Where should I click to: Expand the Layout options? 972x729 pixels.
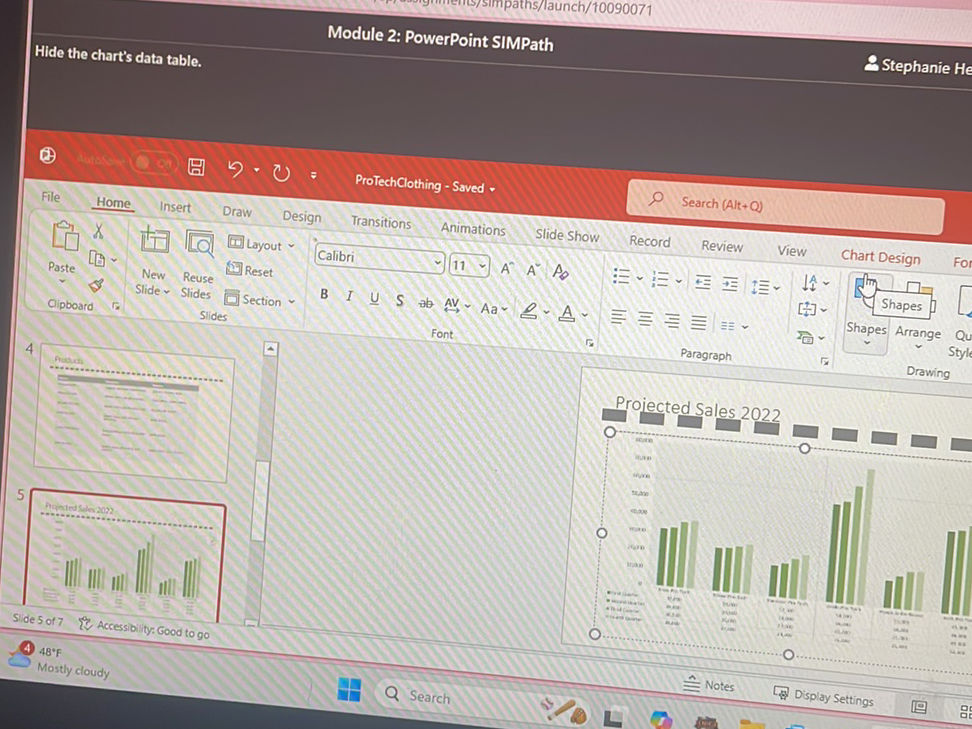[x=290, y=244]
